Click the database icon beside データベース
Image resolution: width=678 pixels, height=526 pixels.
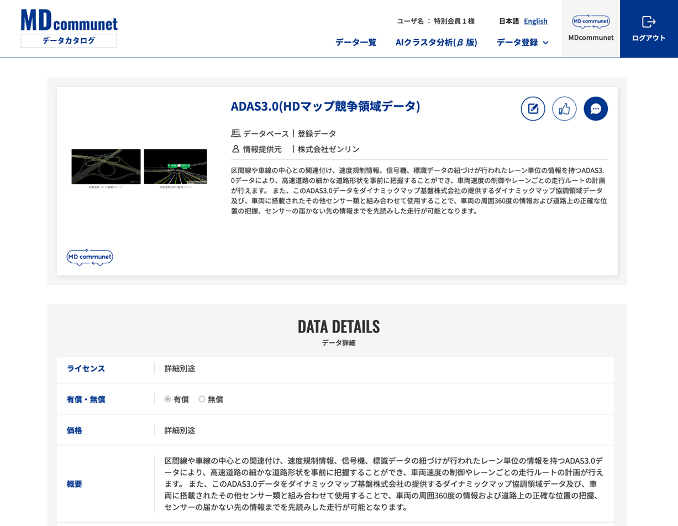tap(235, 133)
